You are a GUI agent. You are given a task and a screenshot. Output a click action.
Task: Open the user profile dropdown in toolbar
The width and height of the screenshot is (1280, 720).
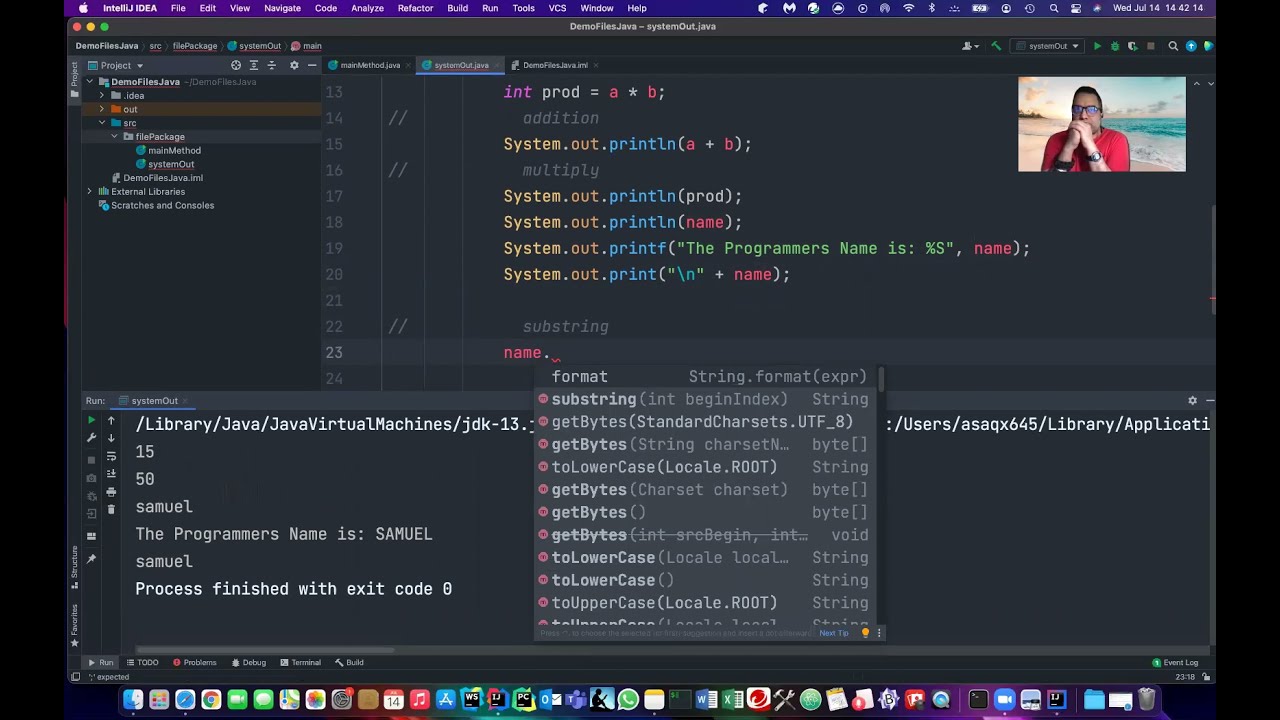[970, 46]
